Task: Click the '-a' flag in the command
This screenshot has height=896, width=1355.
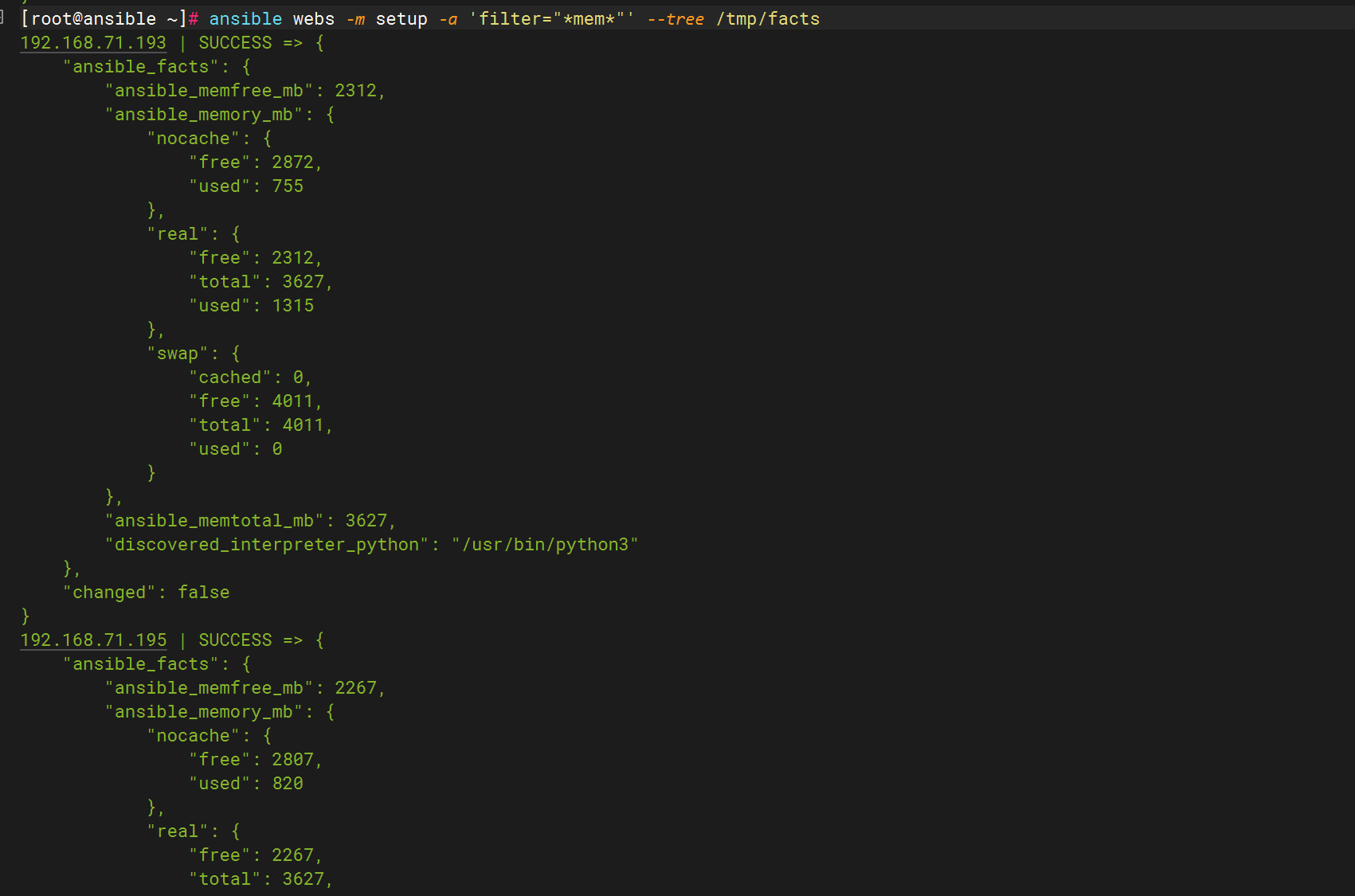Action: (448, 19)
